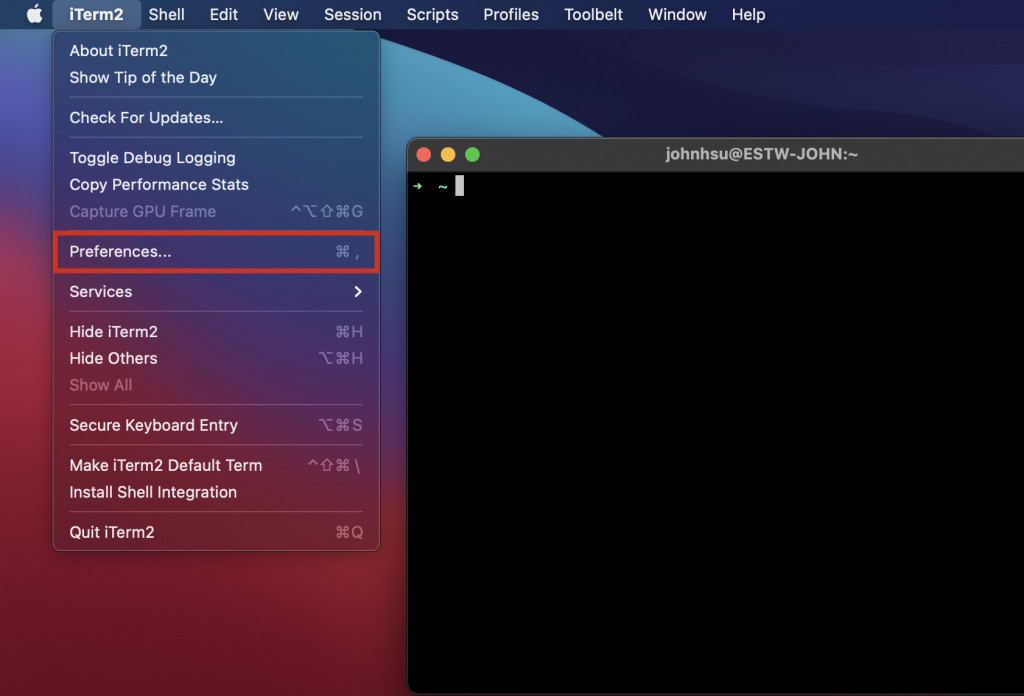Open the Profiles menu

point(511,14)
